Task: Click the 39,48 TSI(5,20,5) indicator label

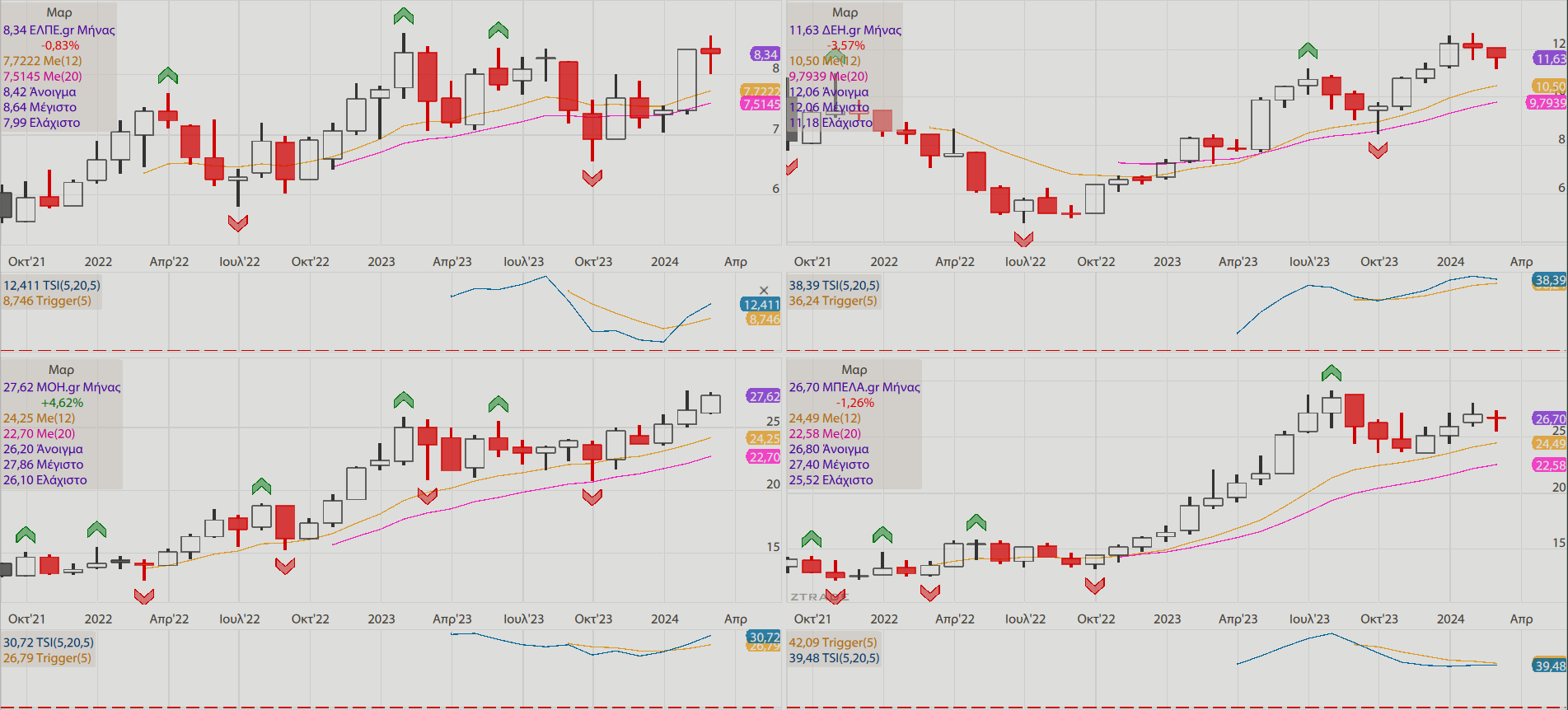Action: pyautogui.click(x=834, y=658)
